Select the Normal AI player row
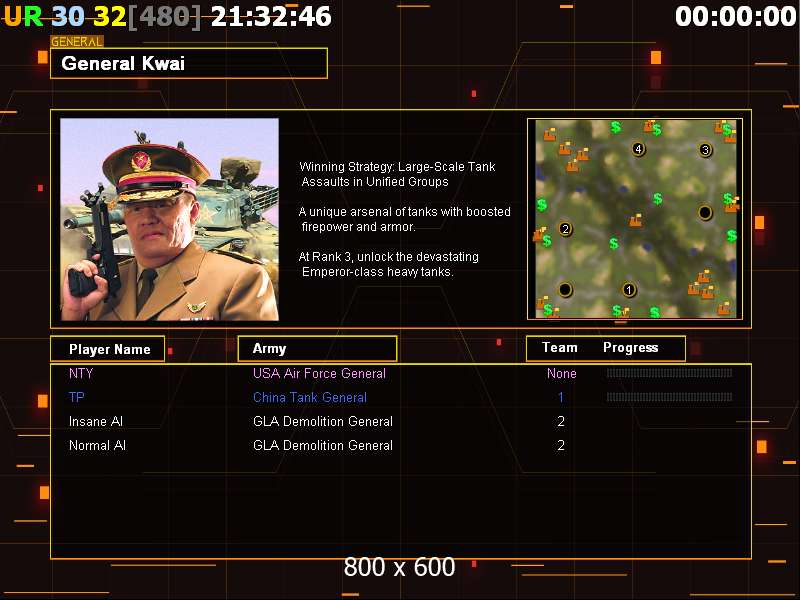The width and height of the screenshot is (800, 600). tap(401, 445)
